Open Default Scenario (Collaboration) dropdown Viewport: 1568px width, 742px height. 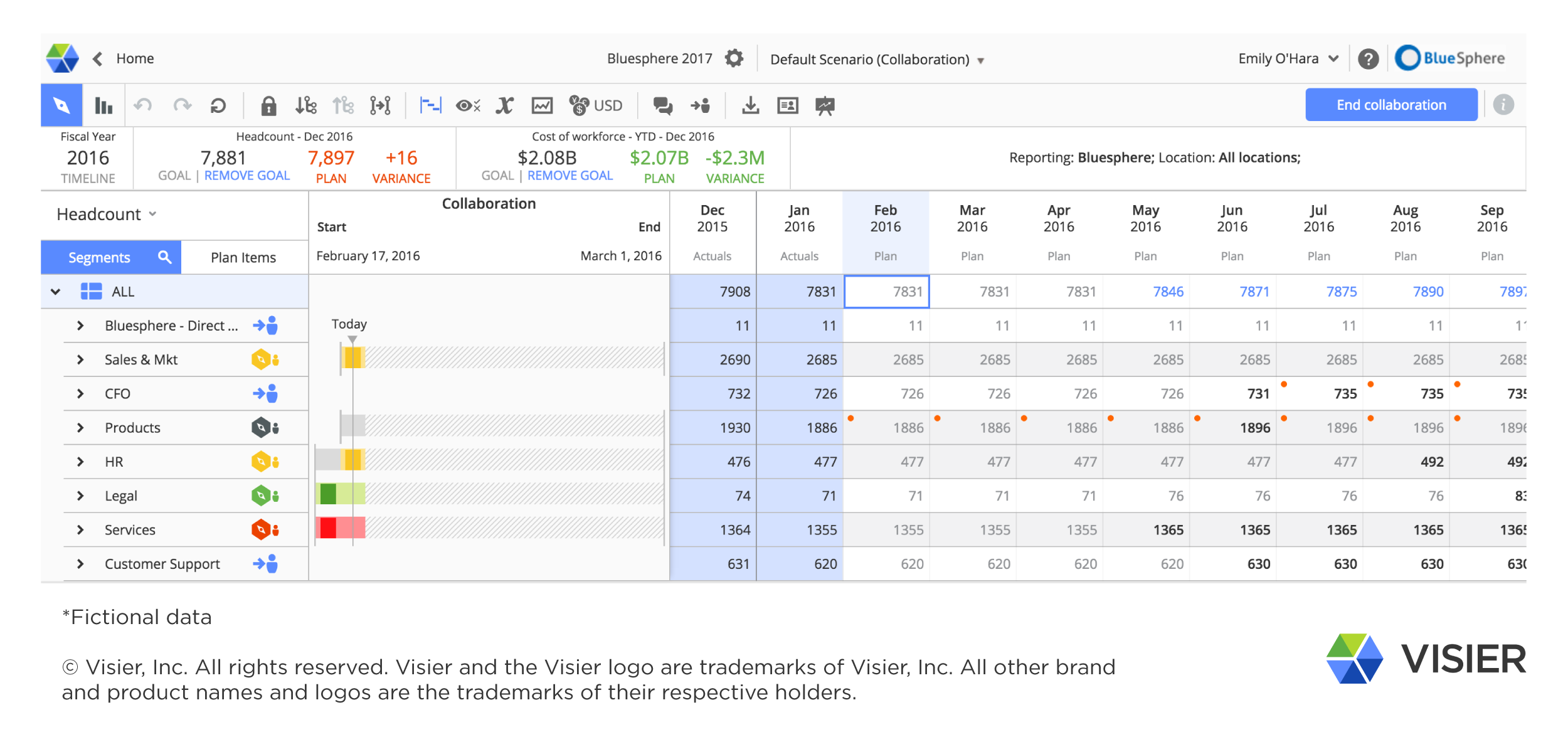[877, 60]
